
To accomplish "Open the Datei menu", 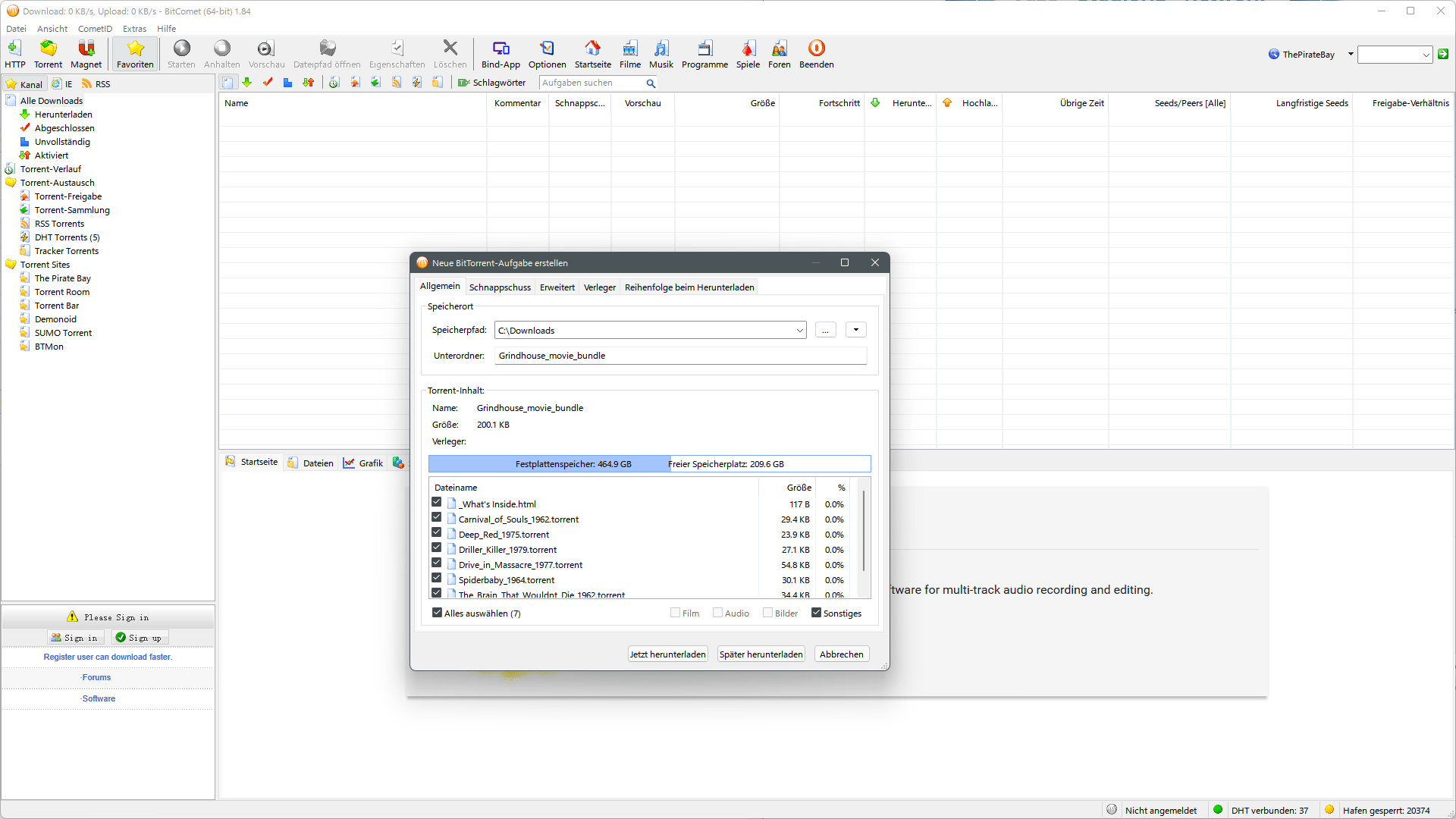I will (16, 29).
